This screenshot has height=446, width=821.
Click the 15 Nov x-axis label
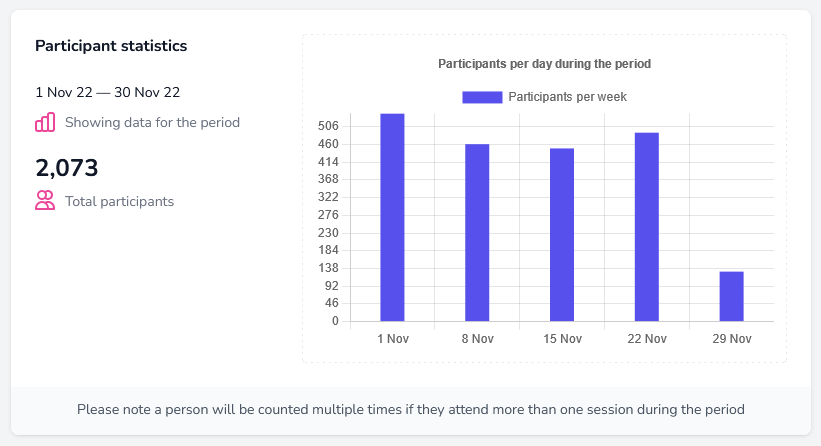coord(562,339)
